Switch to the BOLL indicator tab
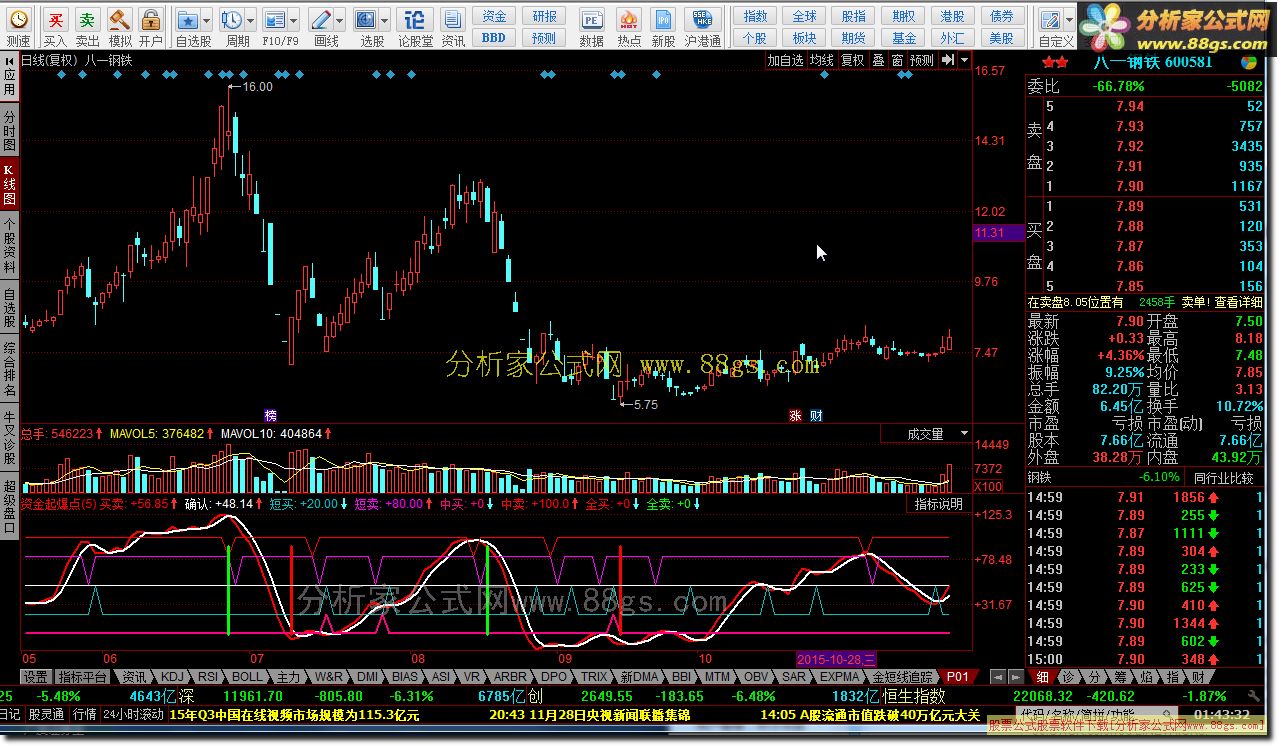The width and height of the screenshot is (1279, 746). pyautogui.click(x=247, y=677)
